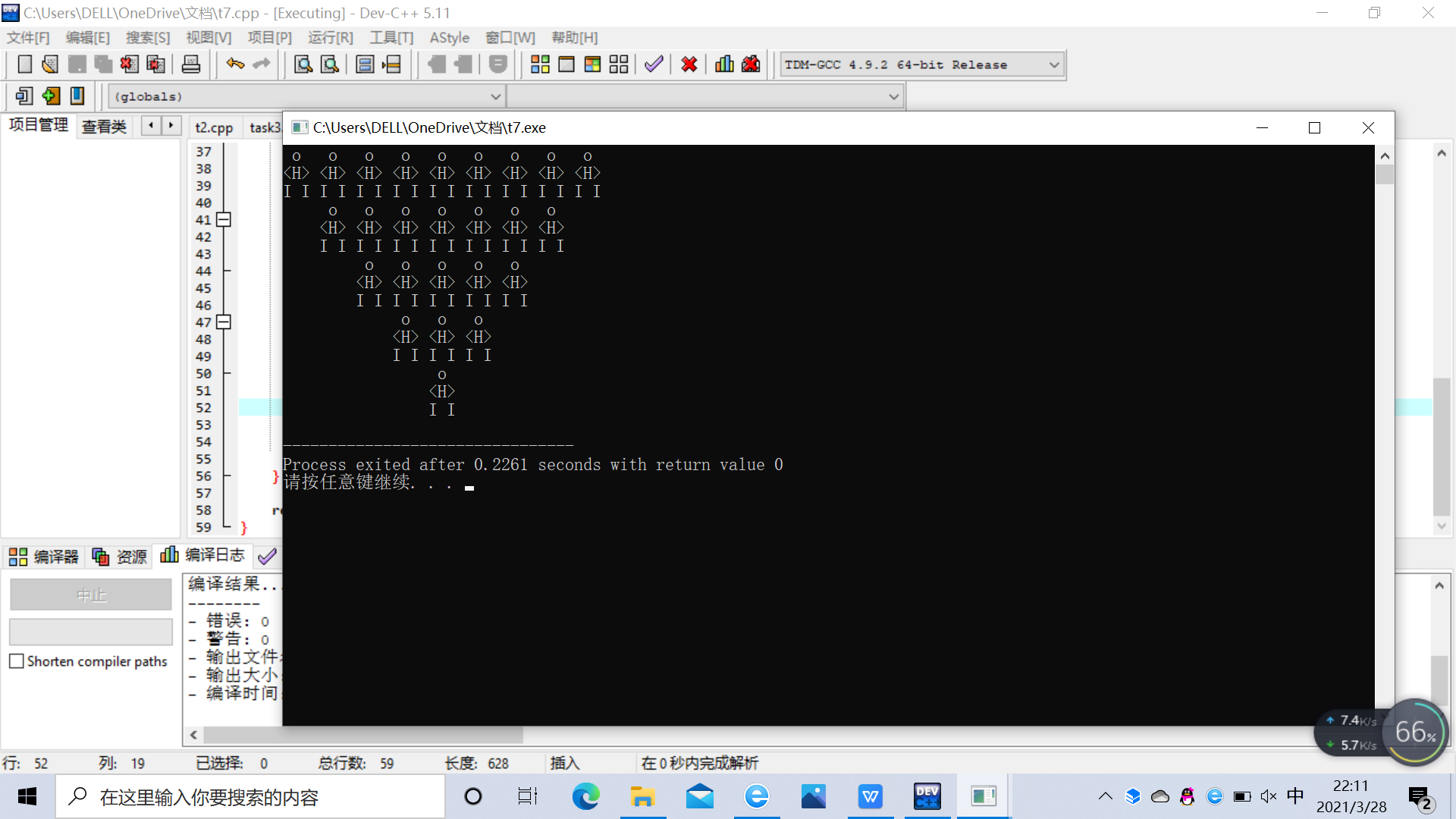Screen dimensions: 1456x819
Task: Toggle Shorten compiler paths checkbox
Action: 17,661
